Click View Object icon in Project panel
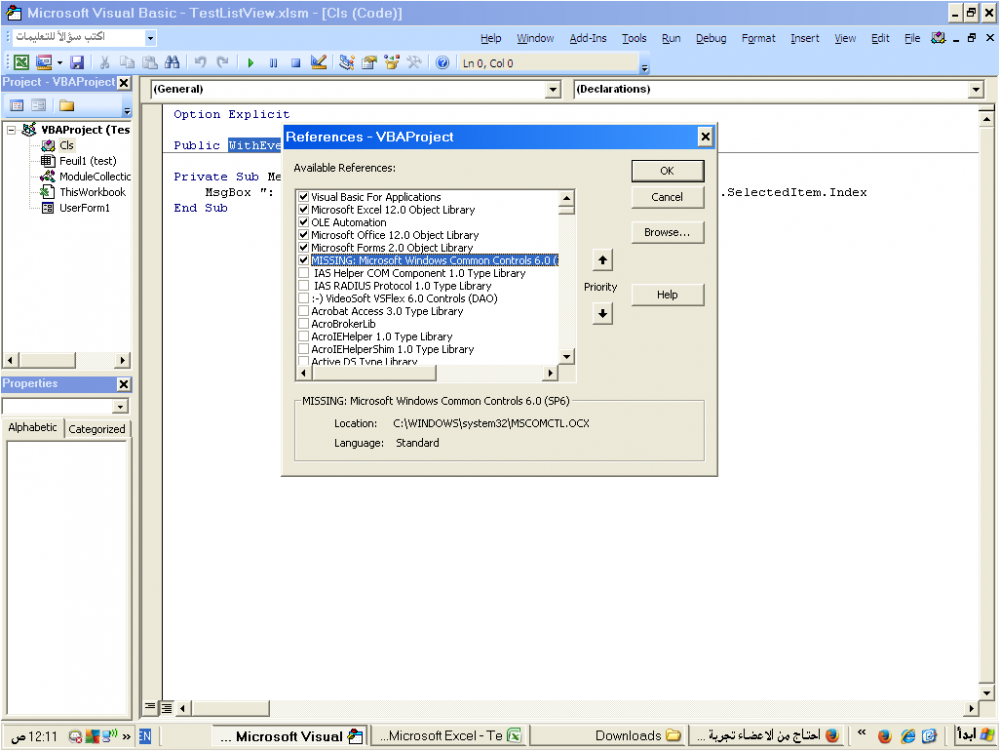 click(39, 105)
